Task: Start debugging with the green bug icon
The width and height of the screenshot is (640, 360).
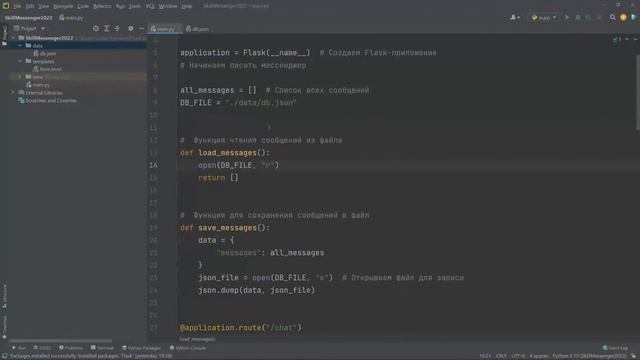Action: (578, 18)
